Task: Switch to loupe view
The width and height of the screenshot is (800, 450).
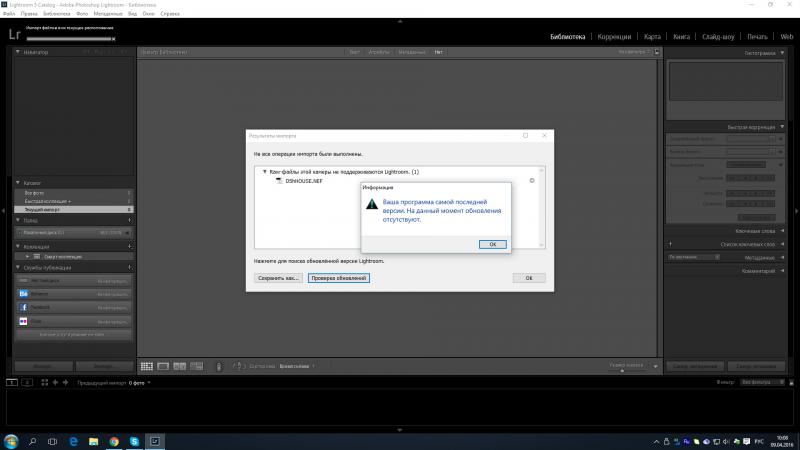Action: [163, 366]
